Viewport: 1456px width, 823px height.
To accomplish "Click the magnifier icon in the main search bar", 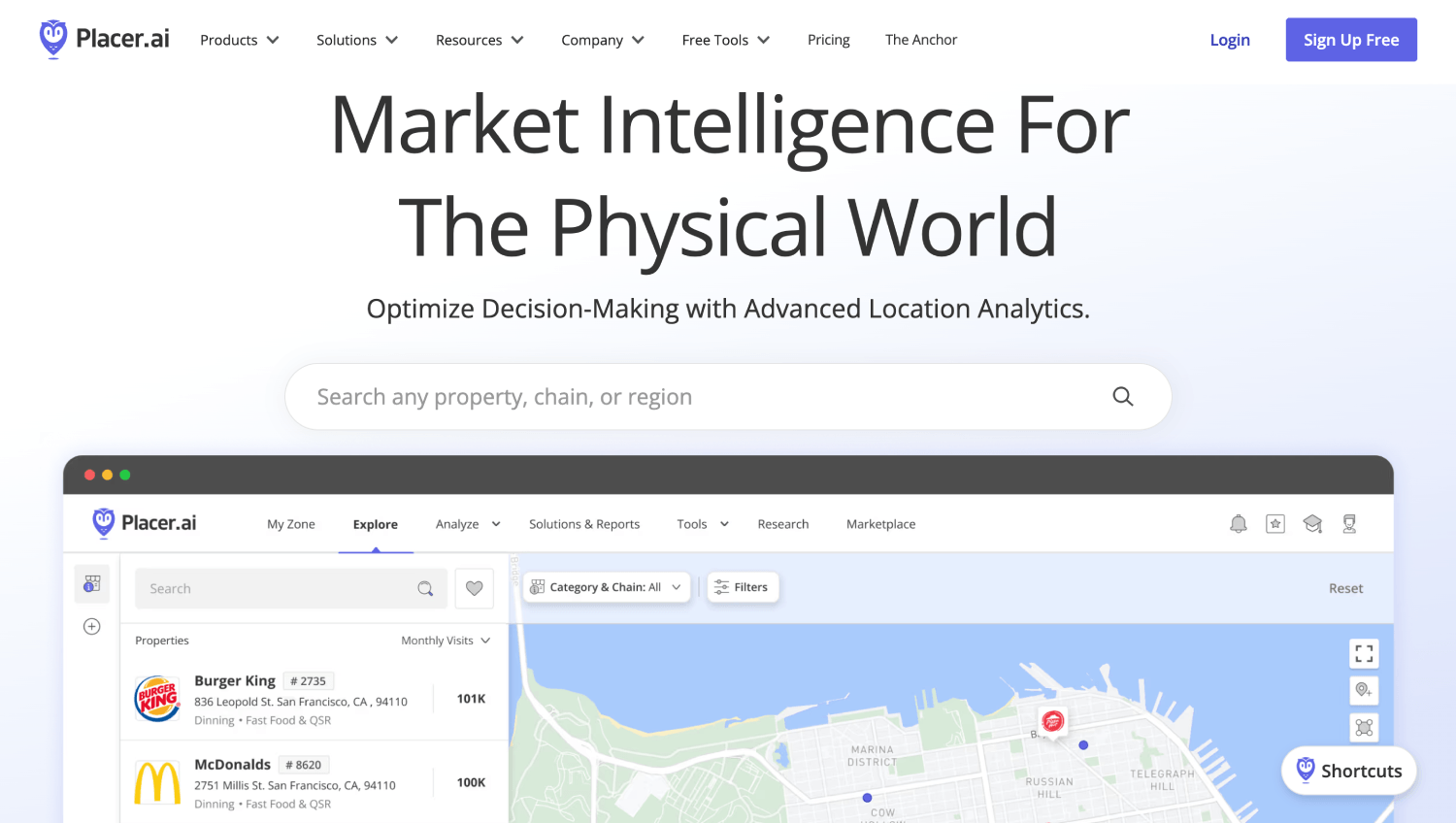I will [x=1123, y=396].
